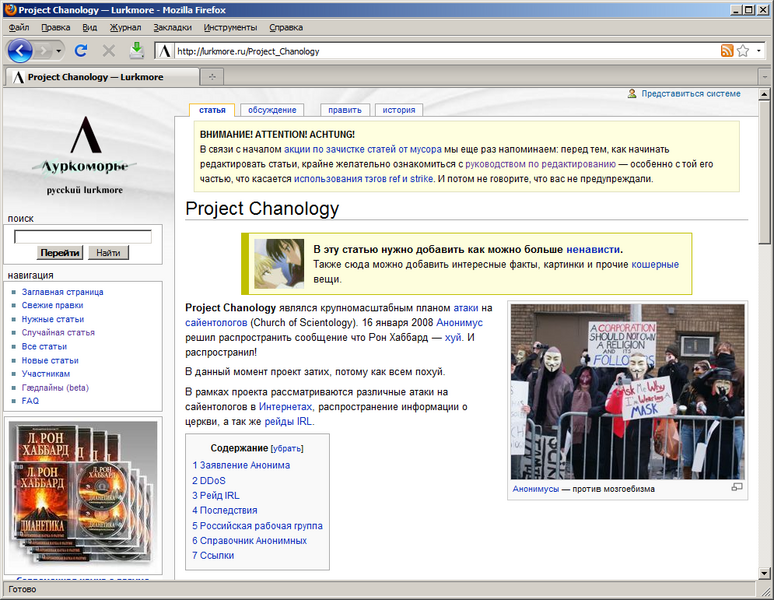This screenshot has height=600, width=774.
Task: Click the Луркоморье logo
Action: click(x=85, y=155)
